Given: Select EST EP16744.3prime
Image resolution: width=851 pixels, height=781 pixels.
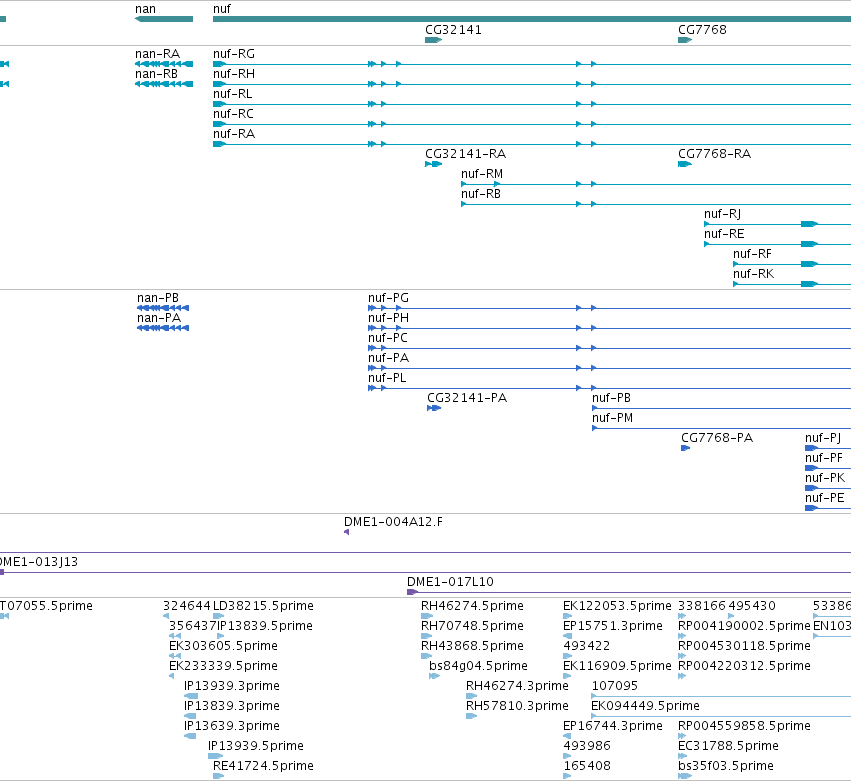Looking at the screenshot, I should (613, 726).
